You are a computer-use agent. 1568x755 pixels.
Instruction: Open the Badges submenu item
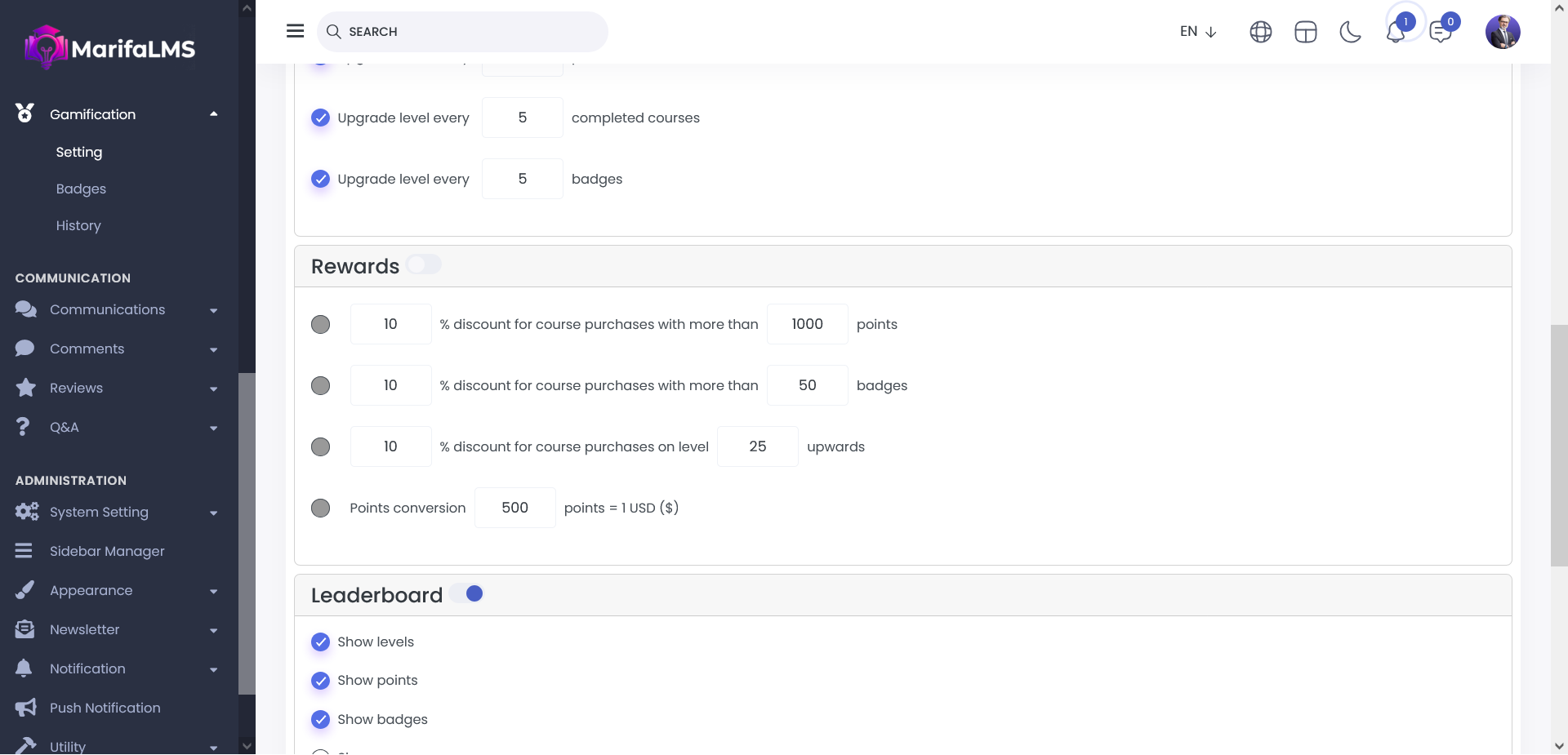tap(81, 189)
